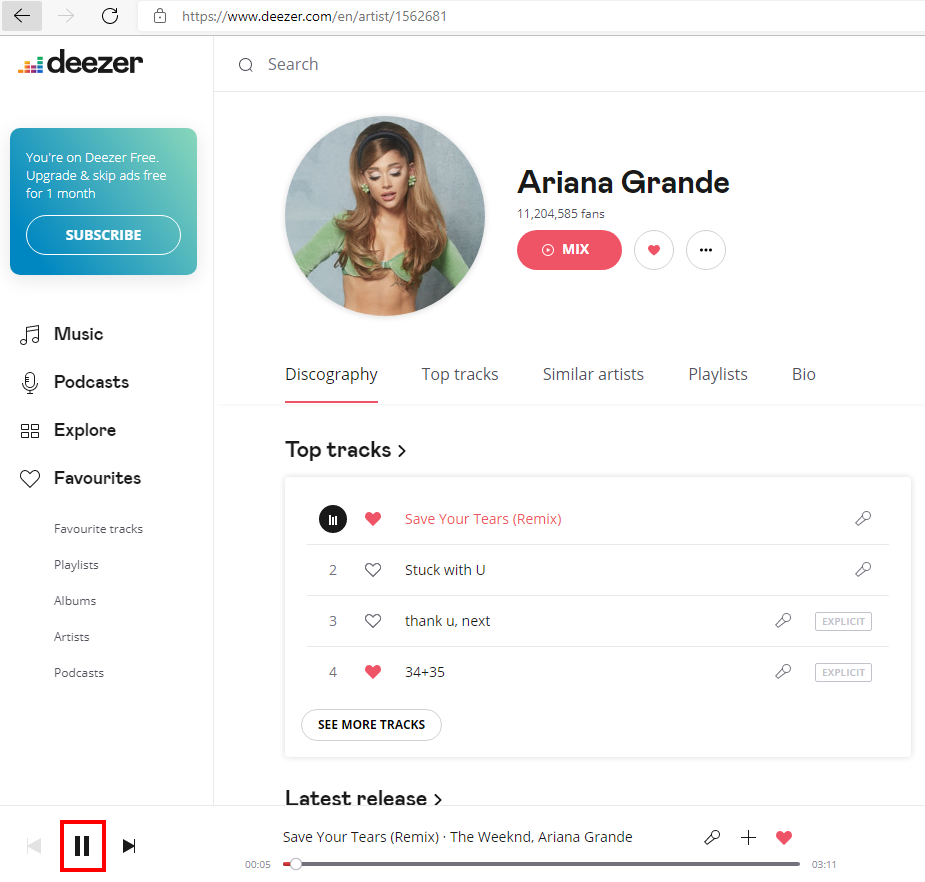Open the Bio tab
This screenshot has width=925, height=882.
tap(803, 374)
